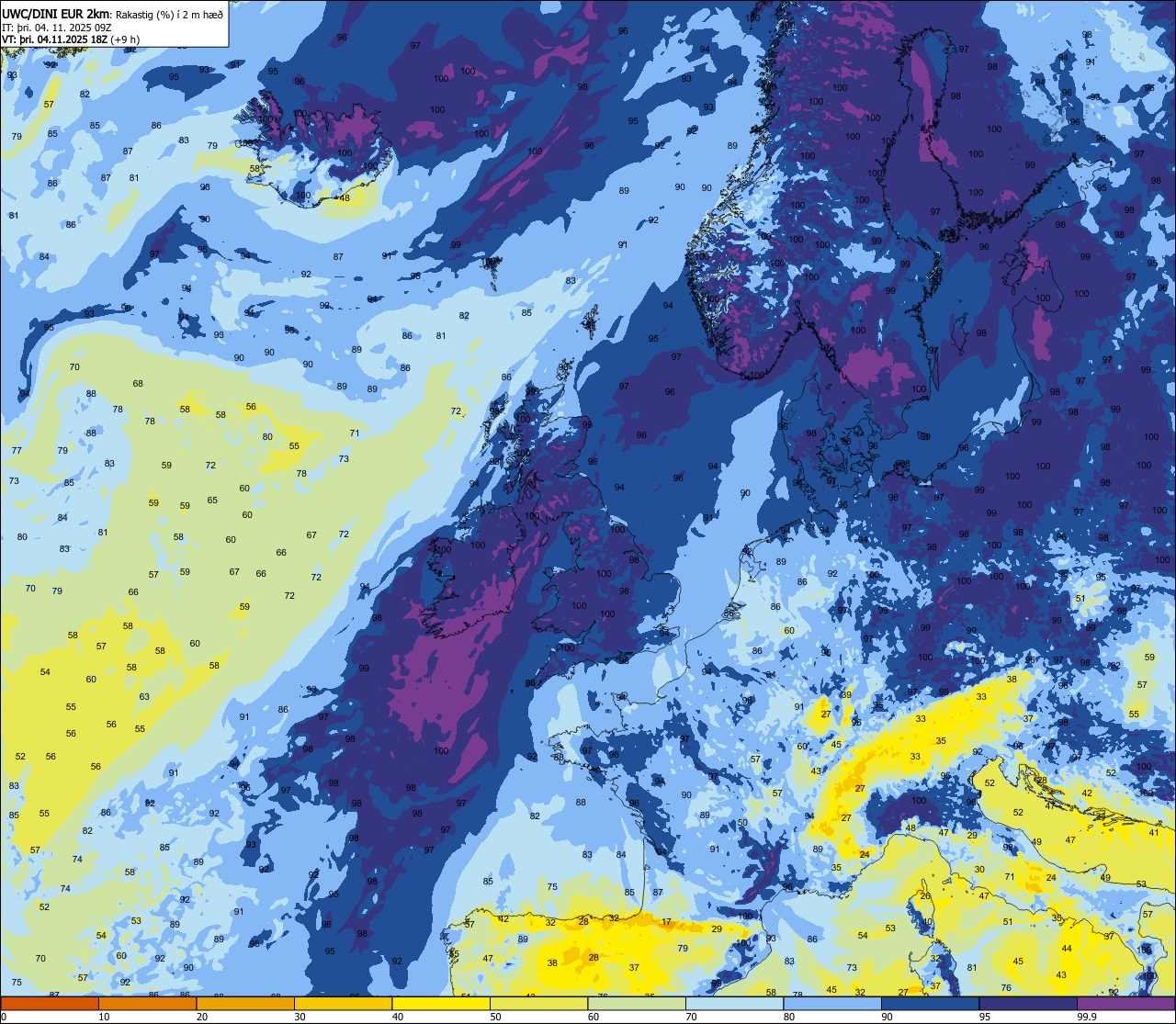
Task: Click the 10–20% orange legend swatch
Action: tap(147, 1003)
